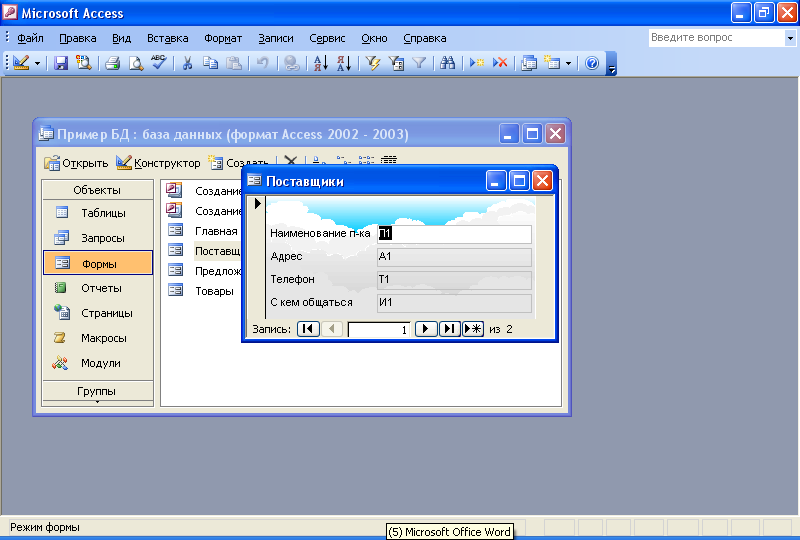Go to next record button
The height and width of the screenshot is (540, 800).
426,329
